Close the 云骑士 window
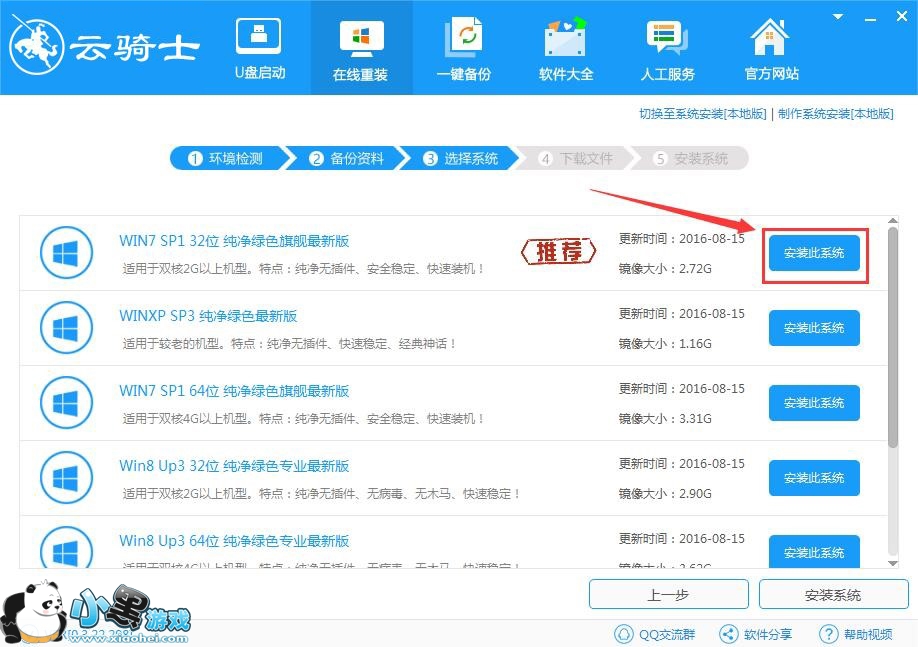The image size is (918, 647). (x=902, y=16)
